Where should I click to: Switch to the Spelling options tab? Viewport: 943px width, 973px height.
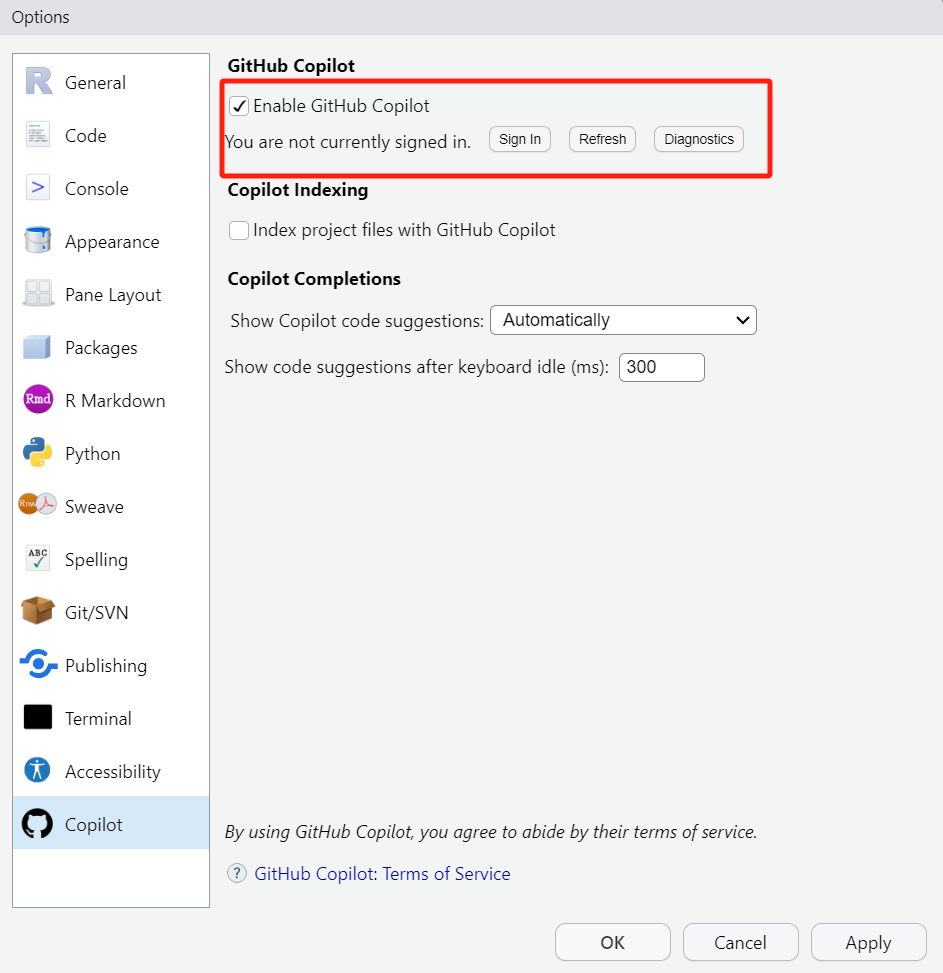point(96,560)
